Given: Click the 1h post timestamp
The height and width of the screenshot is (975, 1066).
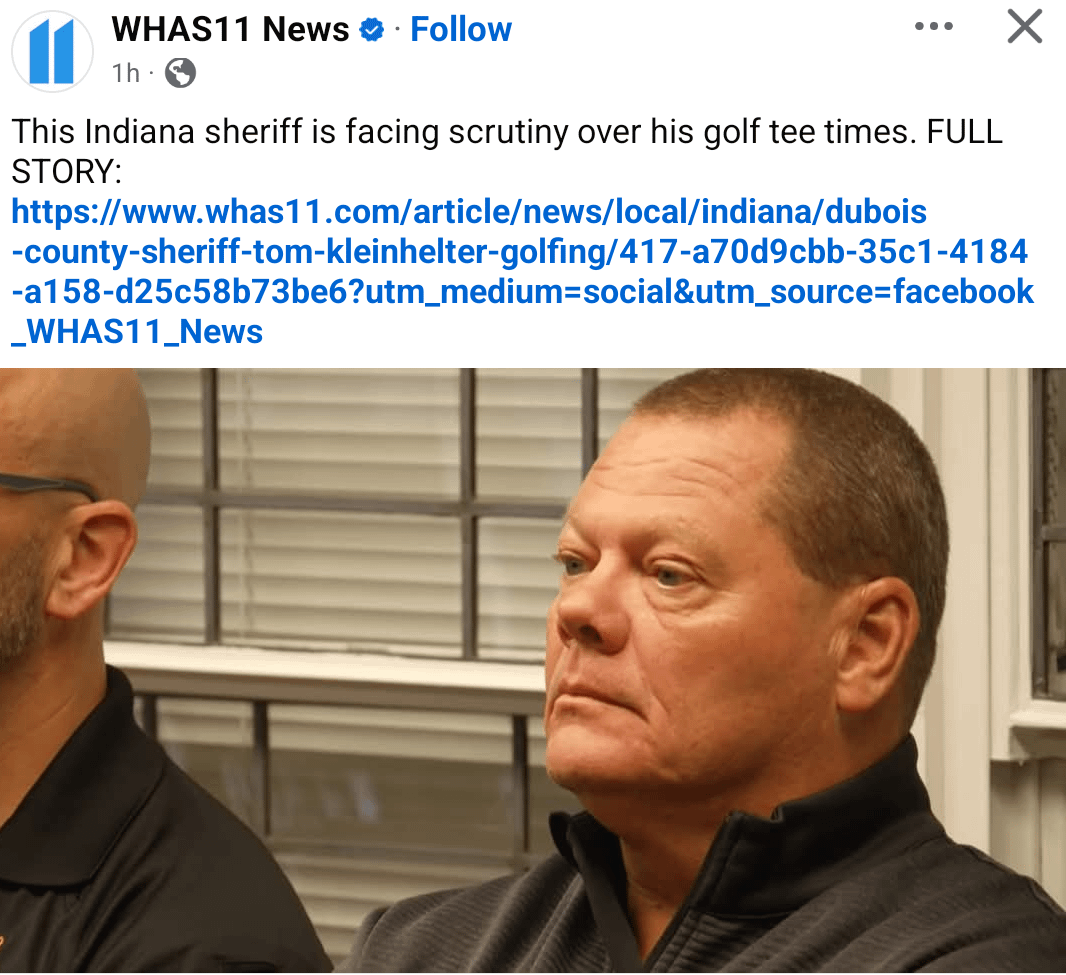Looking at the screenshot, I should [126, 73].
